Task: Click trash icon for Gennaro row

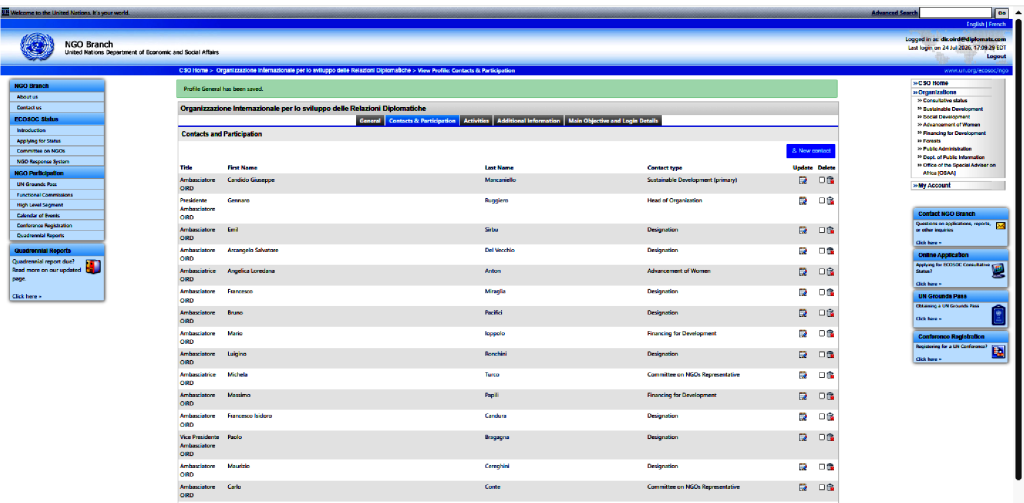Action: click(830, 201)
